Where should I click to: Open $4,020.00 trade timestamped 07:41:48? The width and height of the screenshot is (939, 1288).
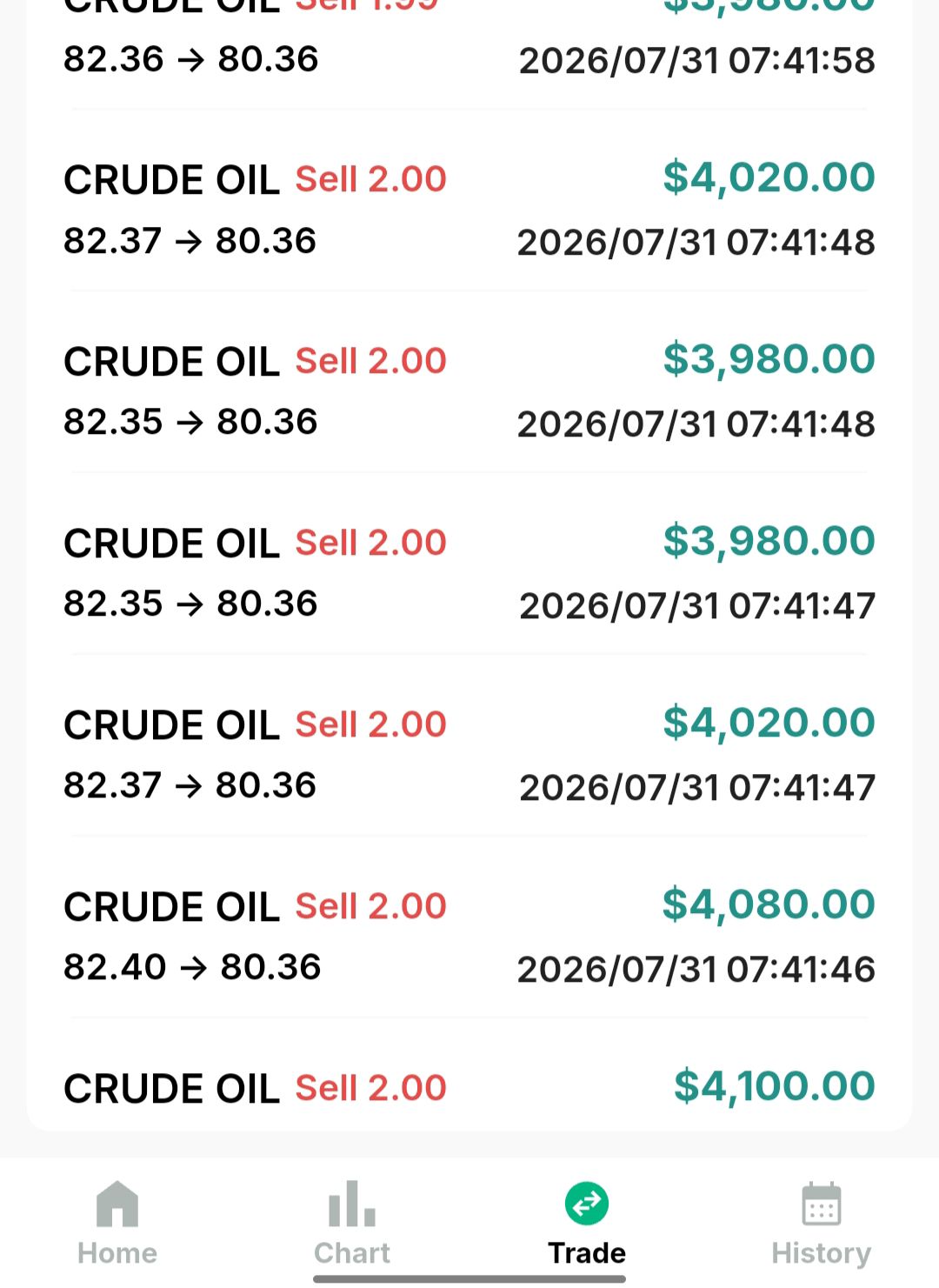(469, 209)
